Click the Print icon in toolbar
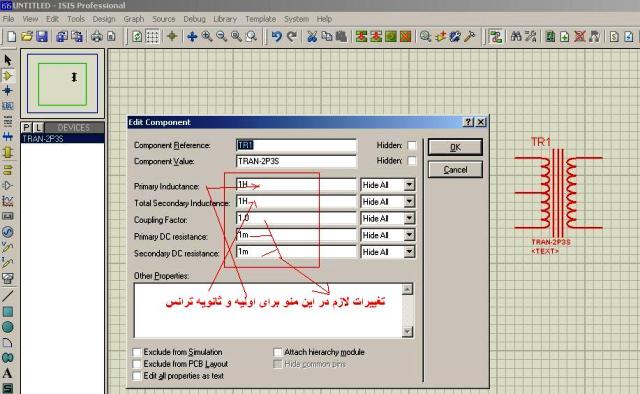The height and width of the screenshot is (394, 640). [x=97, y=37]
